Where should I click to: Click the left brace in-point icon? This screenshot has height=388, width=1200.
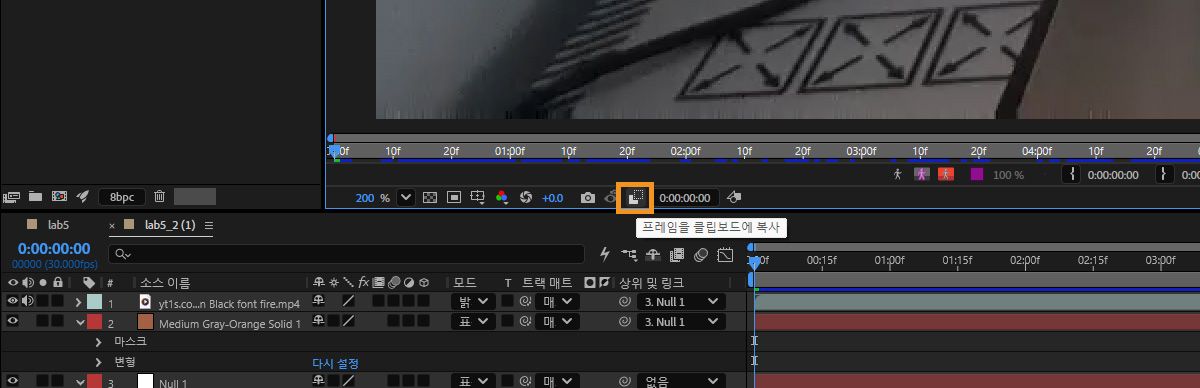1073,174
